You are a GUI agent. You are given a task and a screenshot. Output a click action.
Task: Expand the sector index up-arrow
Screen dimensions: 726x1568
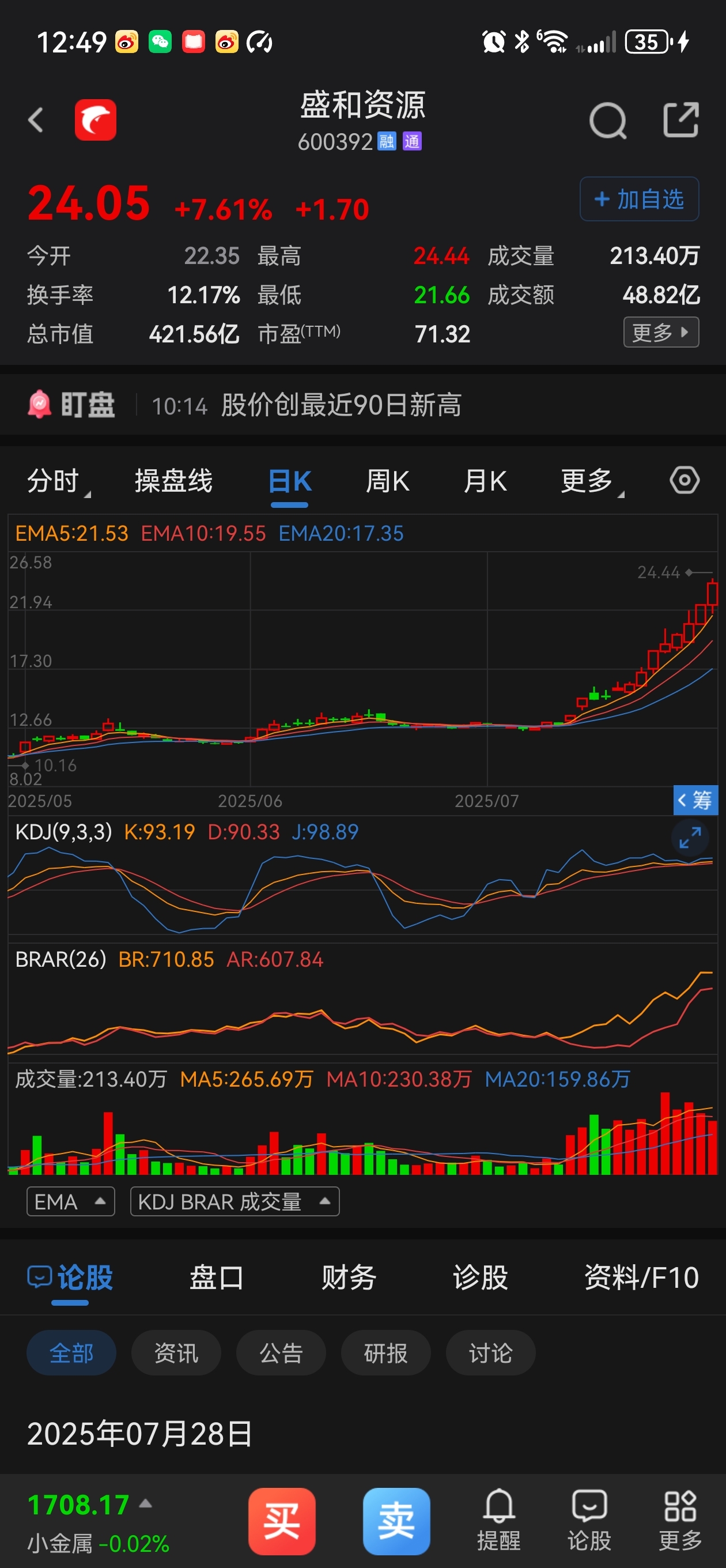pos(145,1503)
